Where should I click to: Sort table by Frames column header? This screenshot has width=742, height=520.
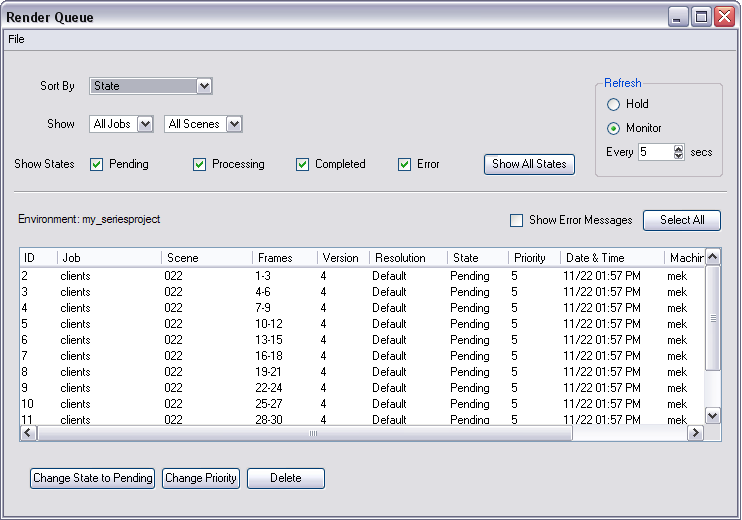[x=283, y=258]
